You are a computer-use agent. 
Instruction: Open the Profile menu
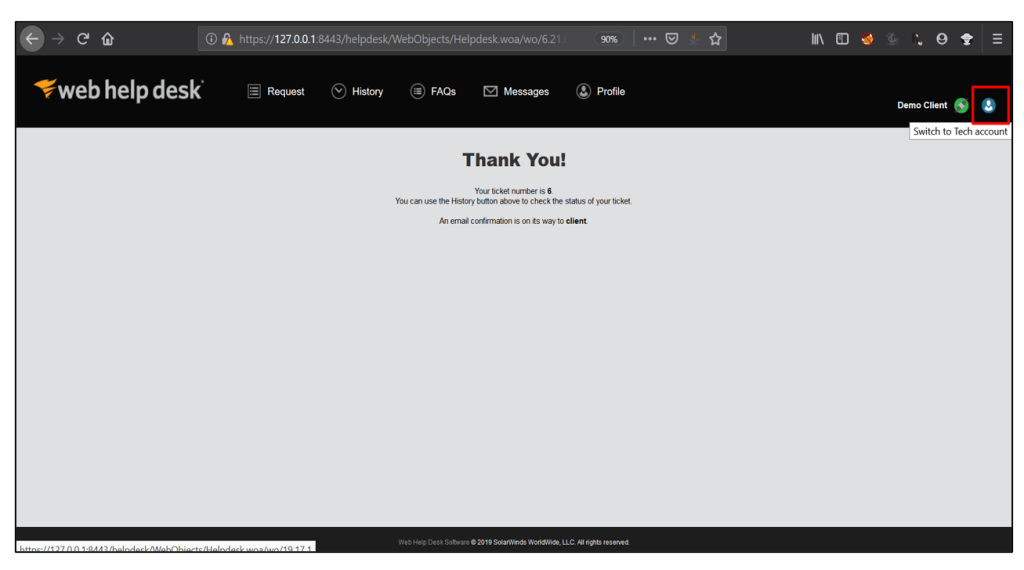pyautogui.click(x=600, y=91)
